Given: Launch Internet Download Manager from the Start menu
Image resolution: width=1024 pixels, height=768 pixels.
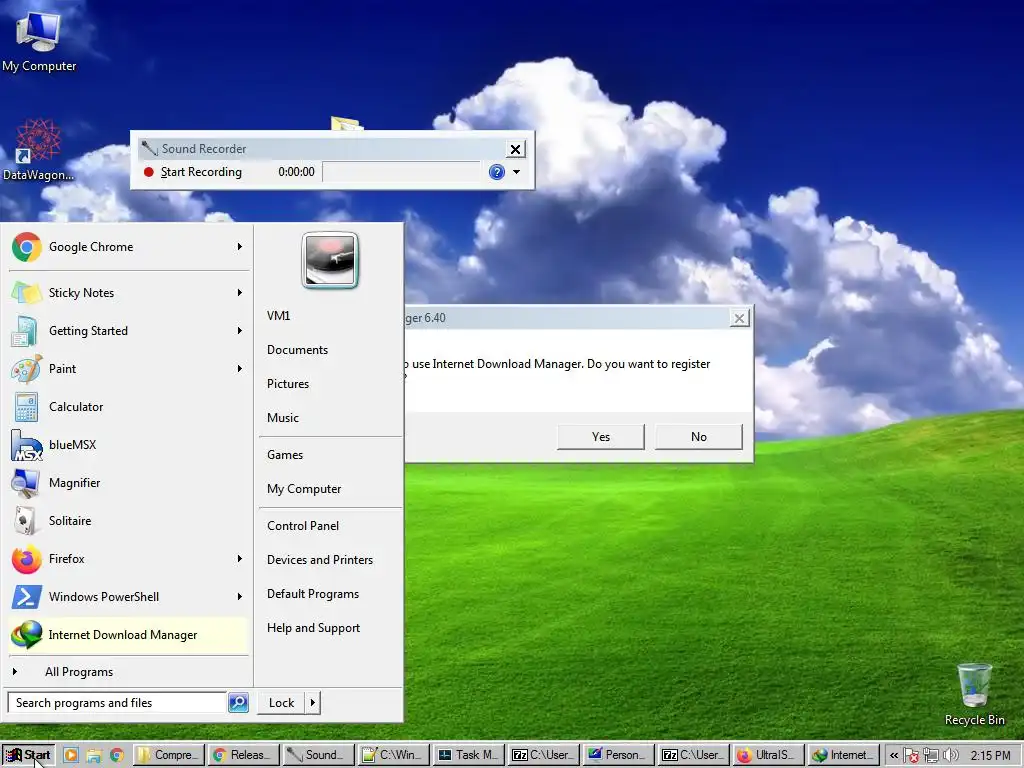Looking at the screenshot, I should coord(129,635).
